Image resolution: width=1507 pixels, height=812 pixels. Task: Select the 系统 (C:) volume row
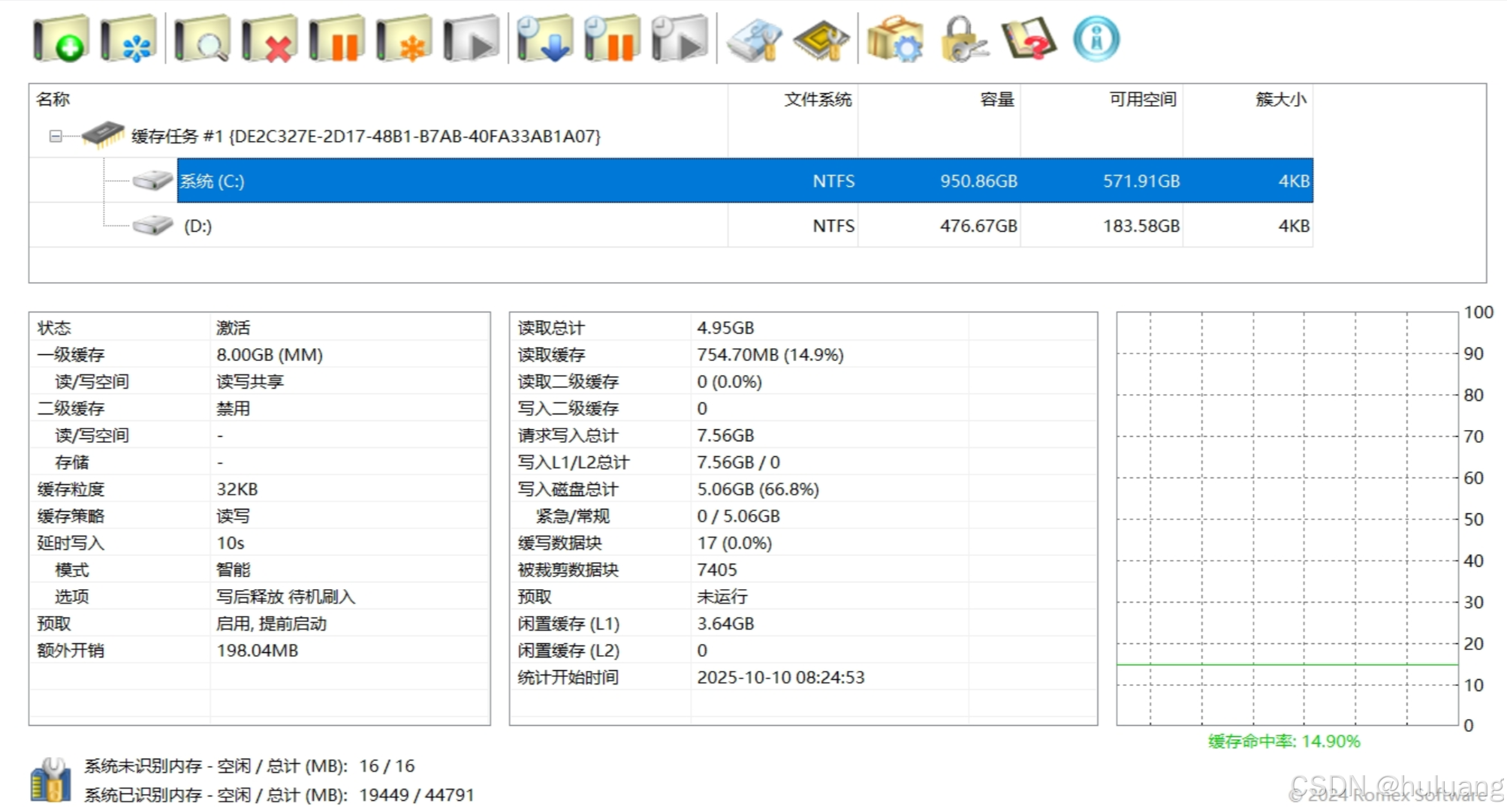(x=212, y=181)
